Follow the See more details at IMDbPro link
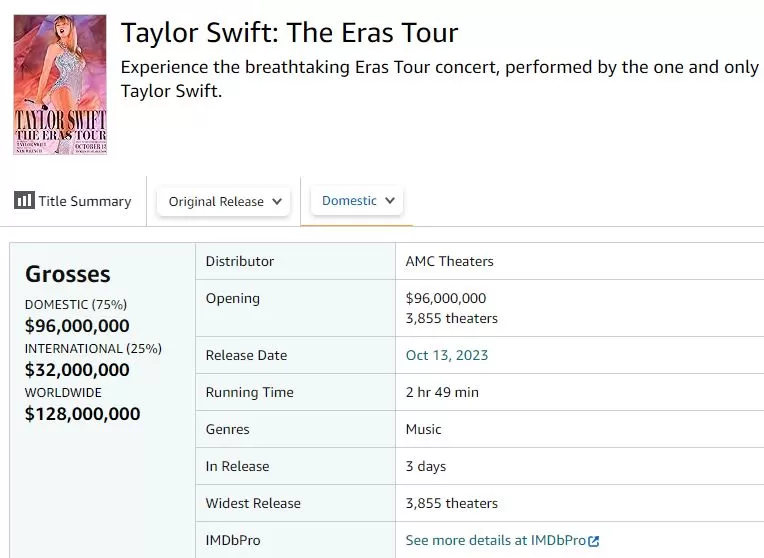The height and width of the screenshot is (558, 764). coord(495,540)
